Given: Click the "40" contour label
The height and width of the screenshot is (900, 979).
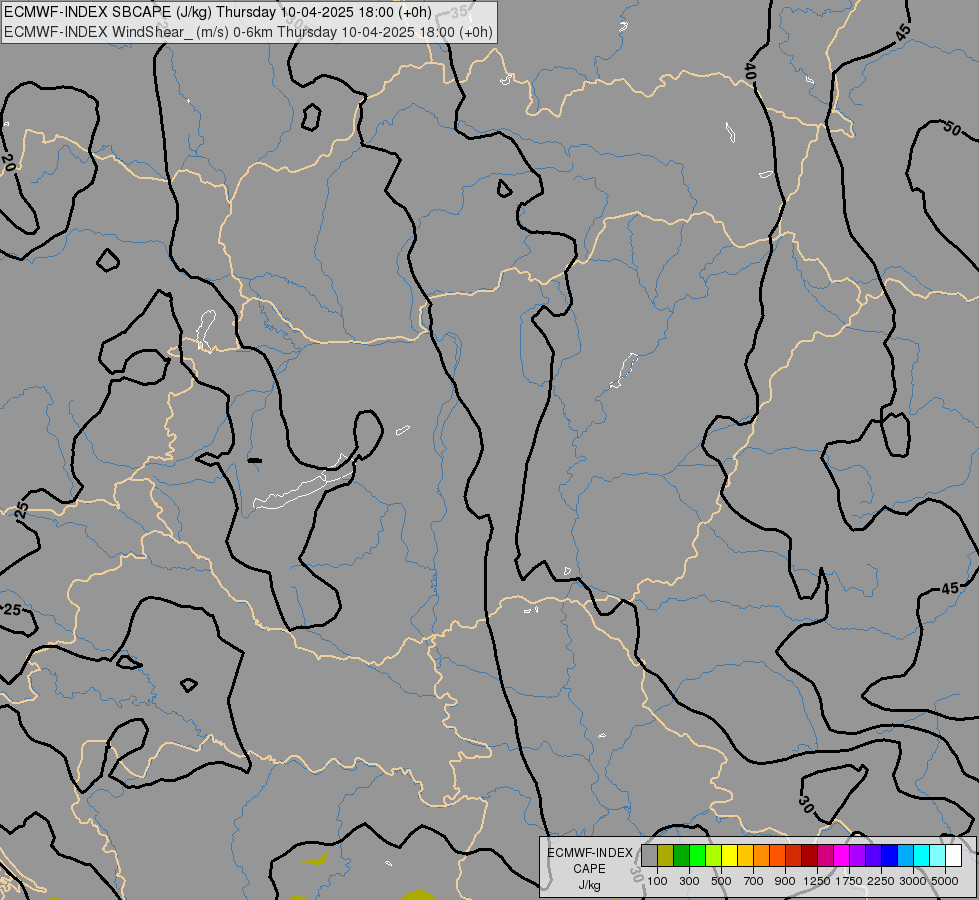Looking at the screenshot, I should [750, 71].
